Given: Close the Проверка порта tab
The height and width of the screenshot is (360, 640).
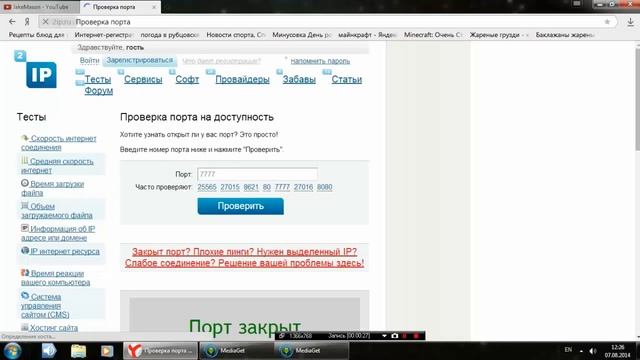Looking at the screenshot, I should pyautogui.click(x=154, y=7).
